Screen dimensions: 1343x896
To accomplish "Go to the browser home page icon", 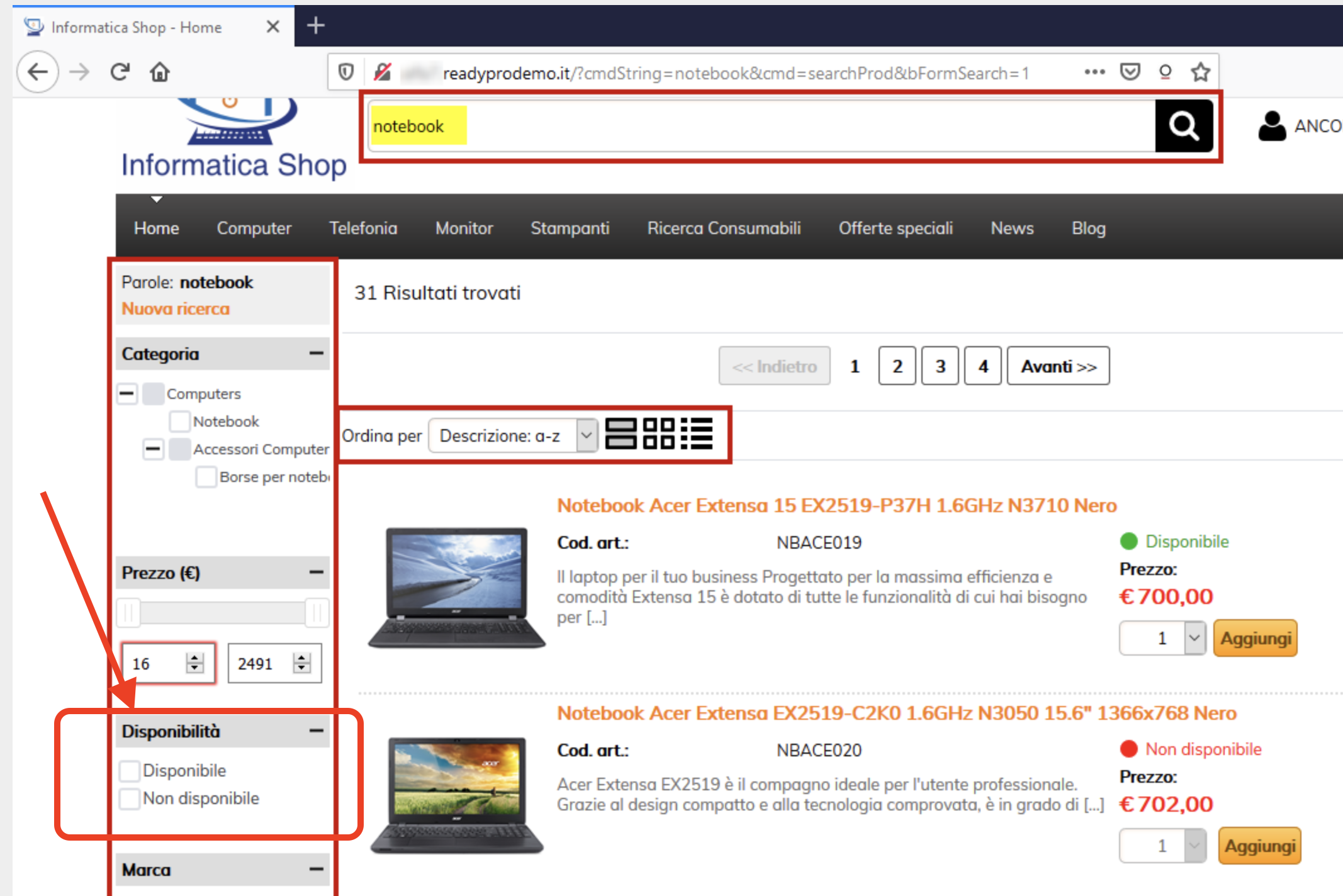I will pos(160,72).
